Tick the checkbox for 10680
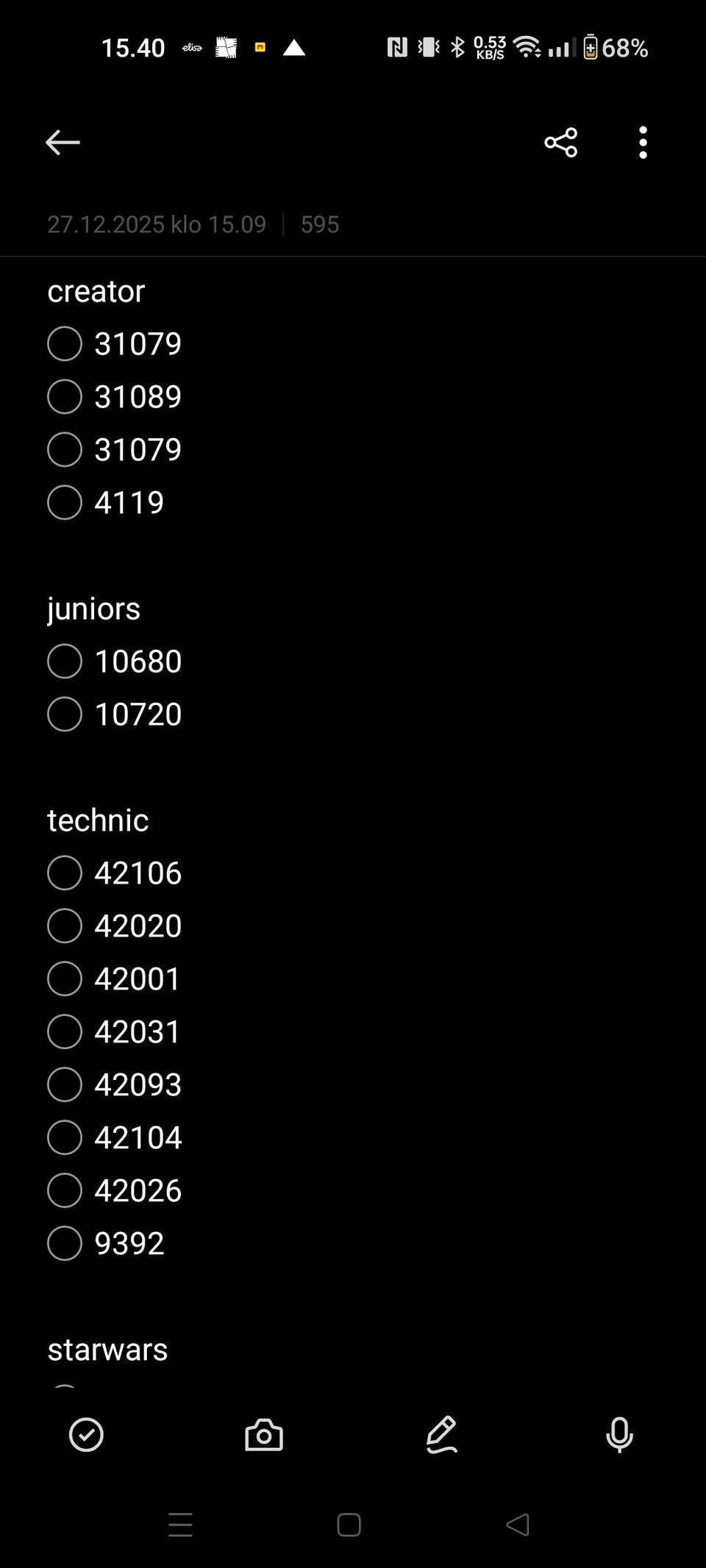 pyautogui.click(x=65, y=662)
